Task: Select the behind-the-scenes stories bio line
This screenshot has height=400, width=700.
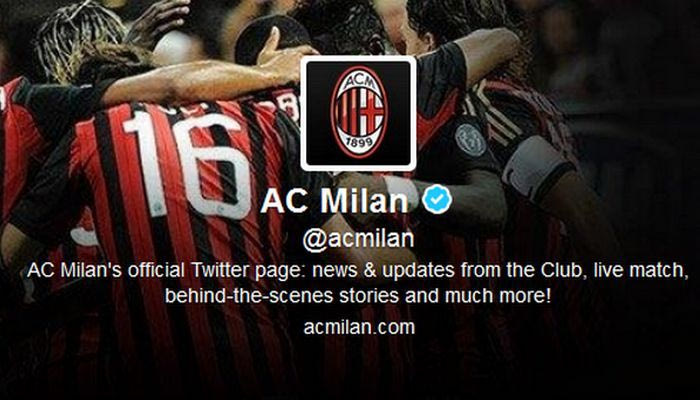Action: tap(358, 296)
